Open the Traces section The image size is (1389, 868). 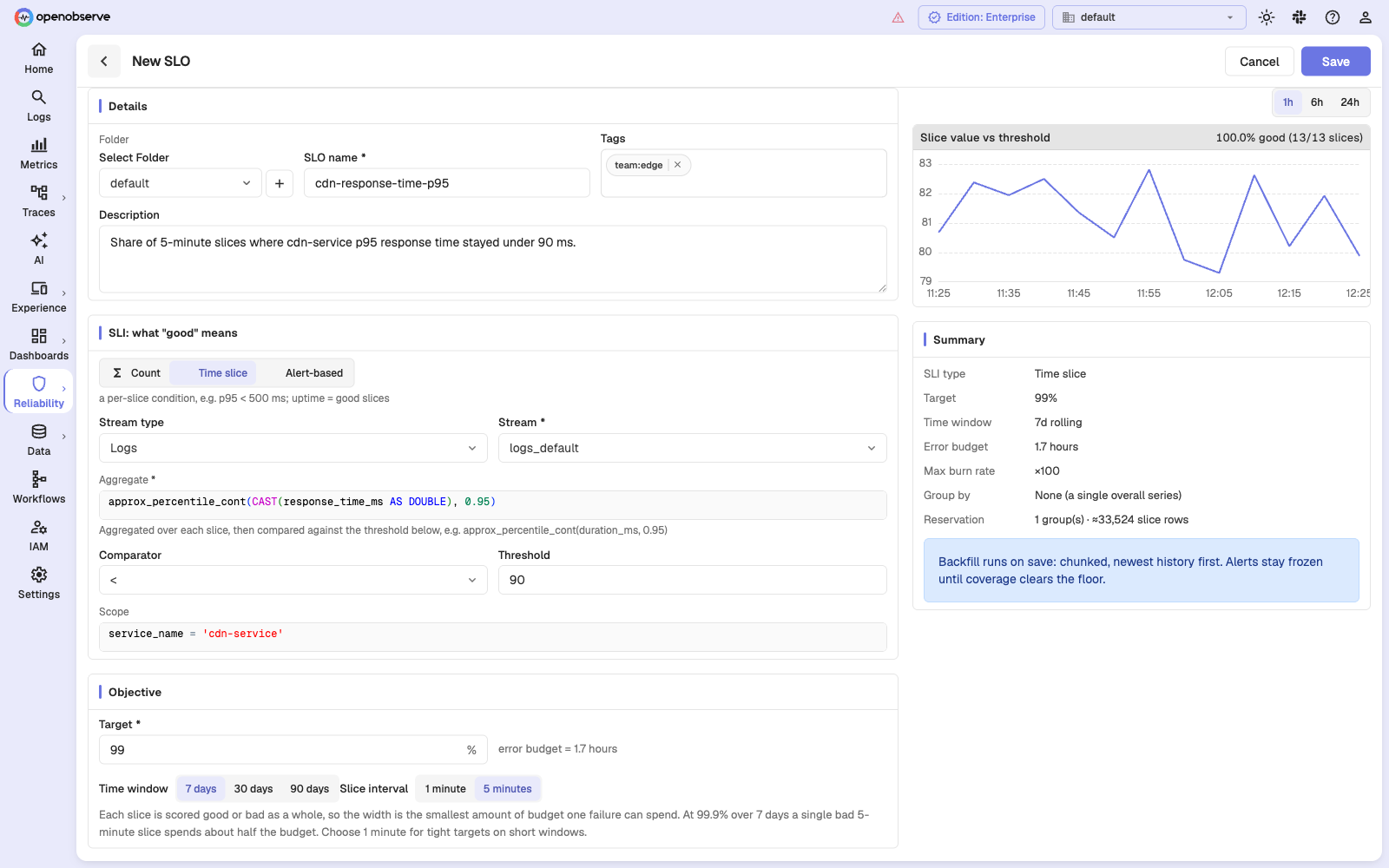tap(38, 201)
